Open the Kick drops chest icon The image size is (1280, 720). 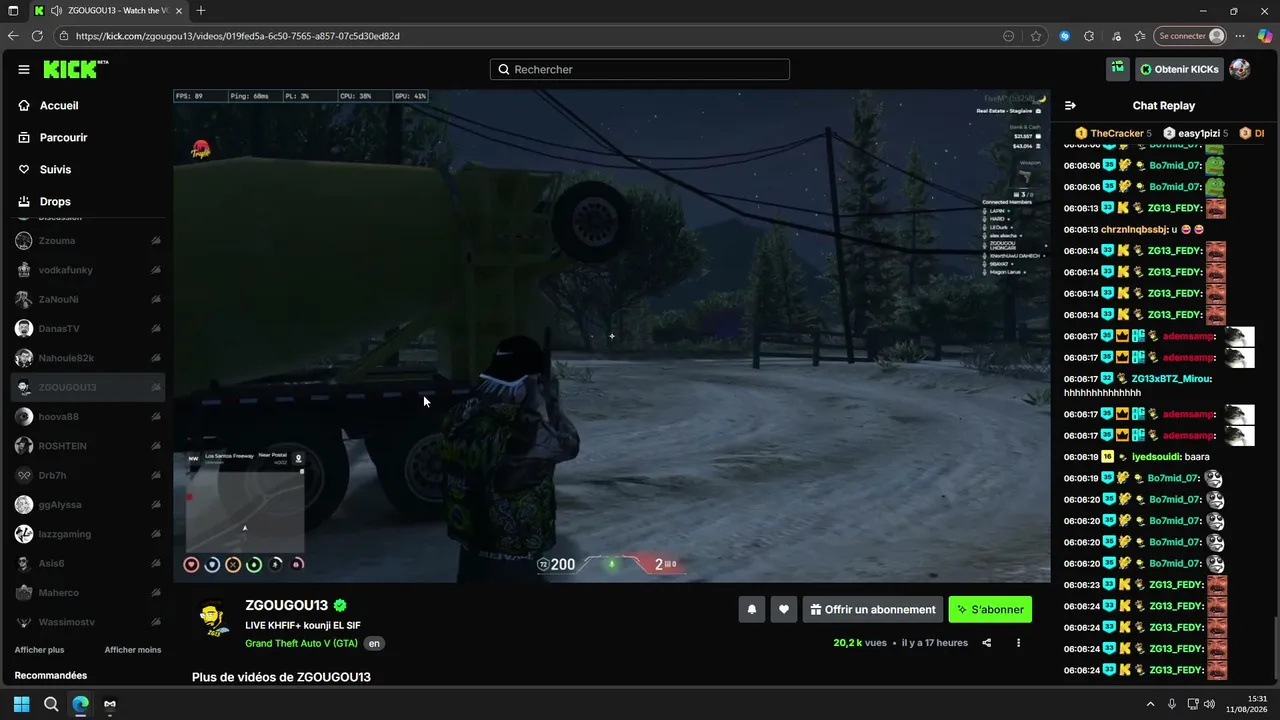(x=1118, y=69)
